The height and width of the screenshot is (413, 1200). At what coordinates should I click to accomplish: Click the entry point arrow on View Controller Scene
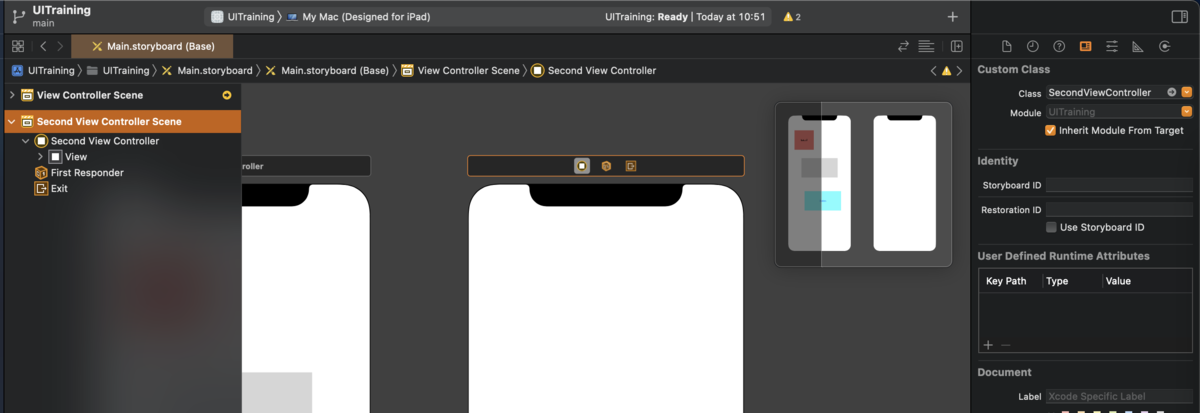(227, 95)
